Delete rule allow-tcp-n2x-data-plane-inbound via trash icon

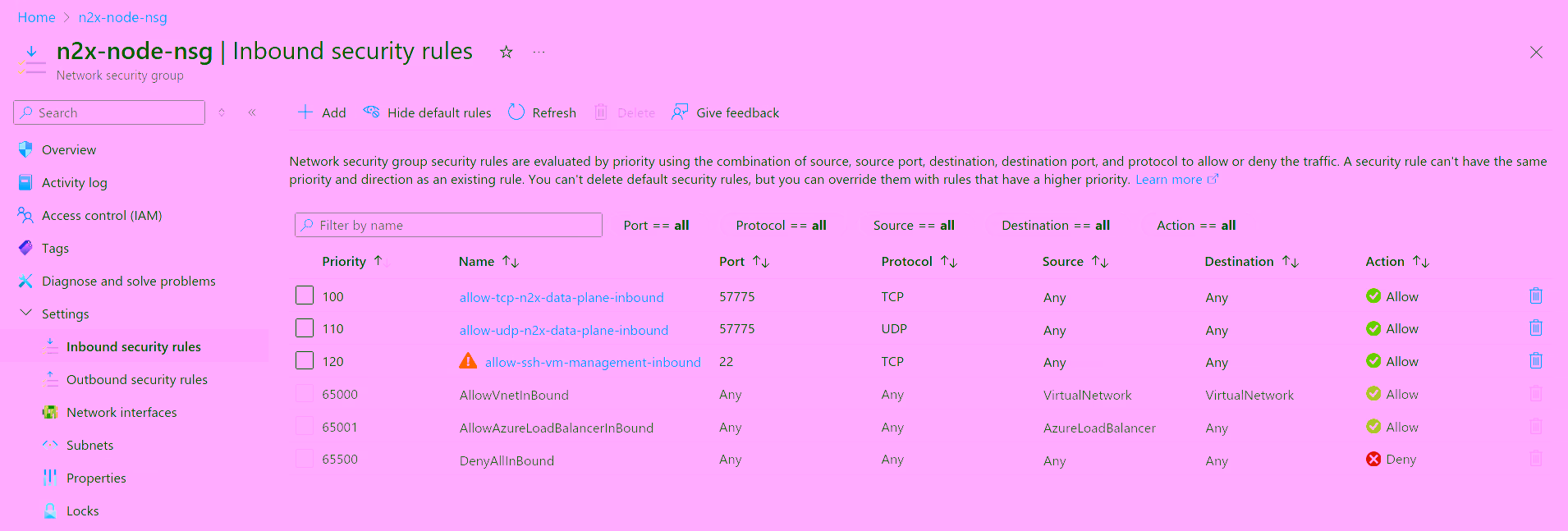tap(1536, 295)
